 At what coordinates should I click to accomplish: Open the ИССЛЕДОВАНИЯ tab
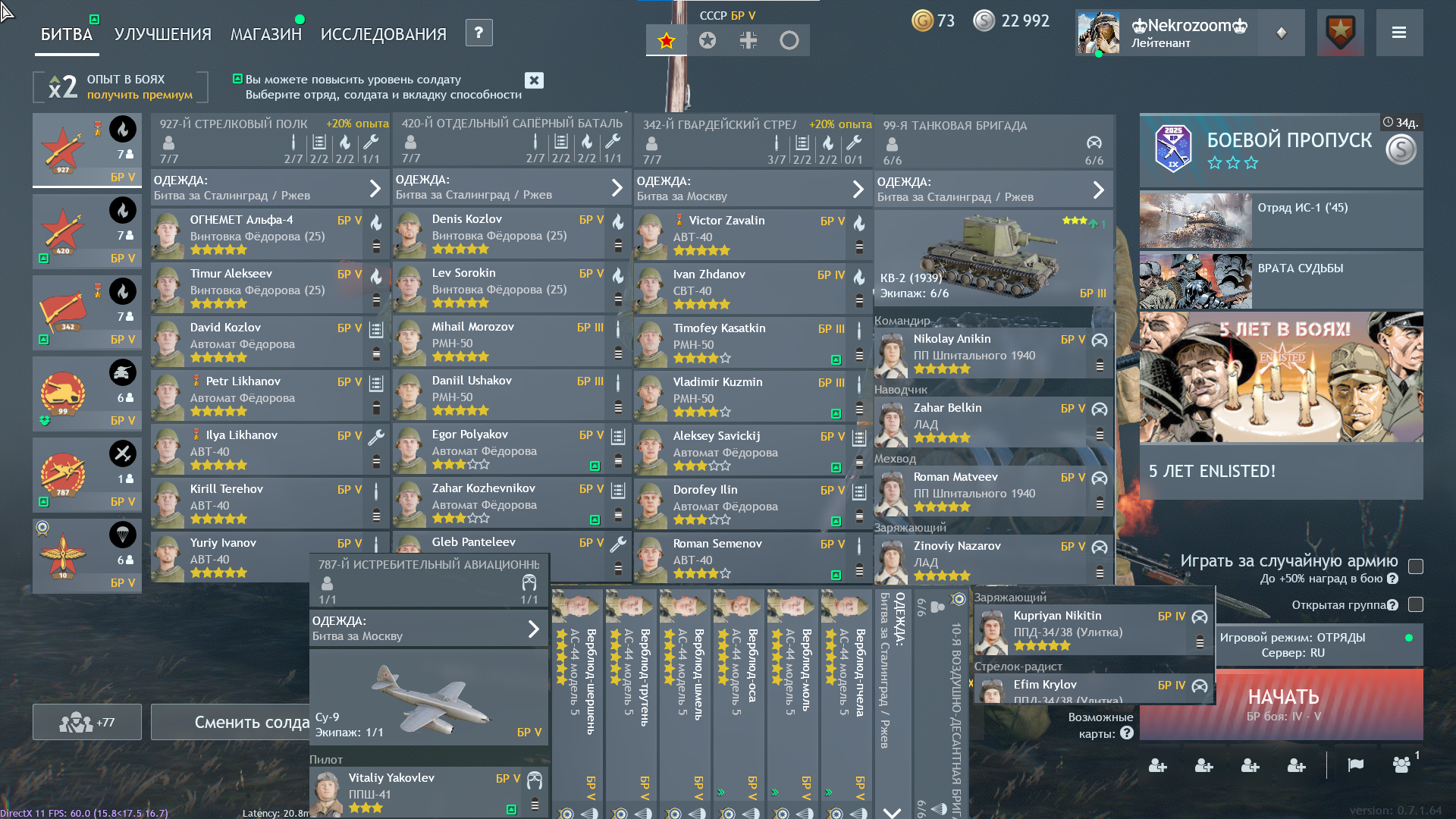(x=383, y=34)
